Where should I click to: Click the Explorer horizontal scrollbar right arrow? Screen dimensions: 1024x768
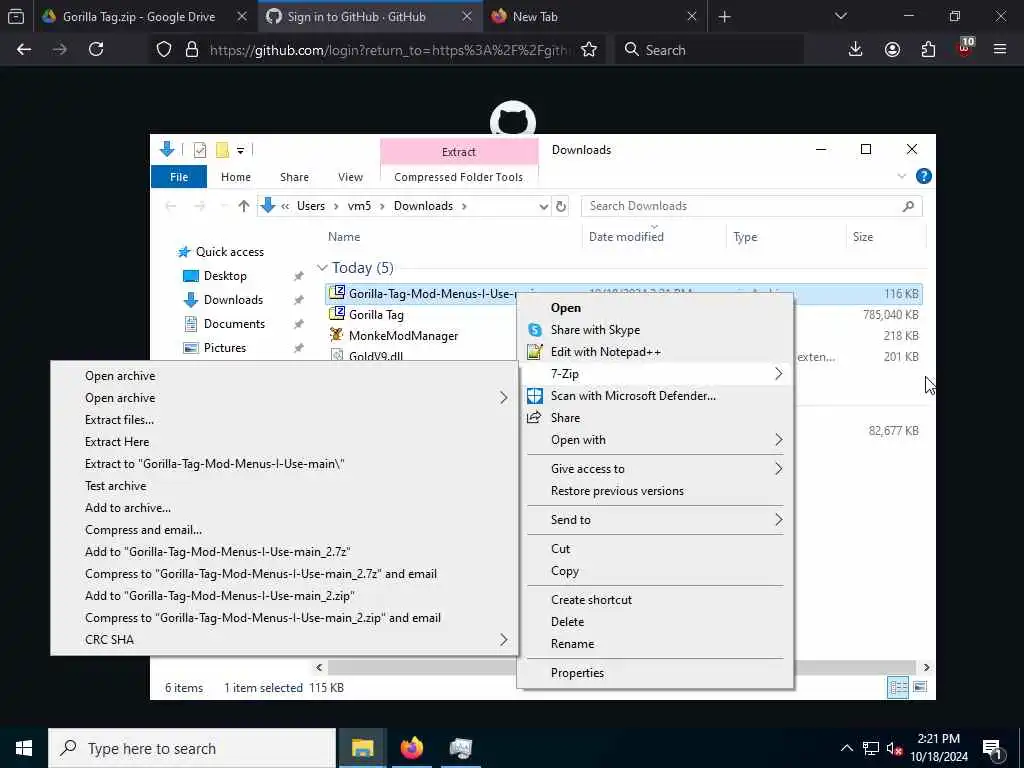point(926,667)
